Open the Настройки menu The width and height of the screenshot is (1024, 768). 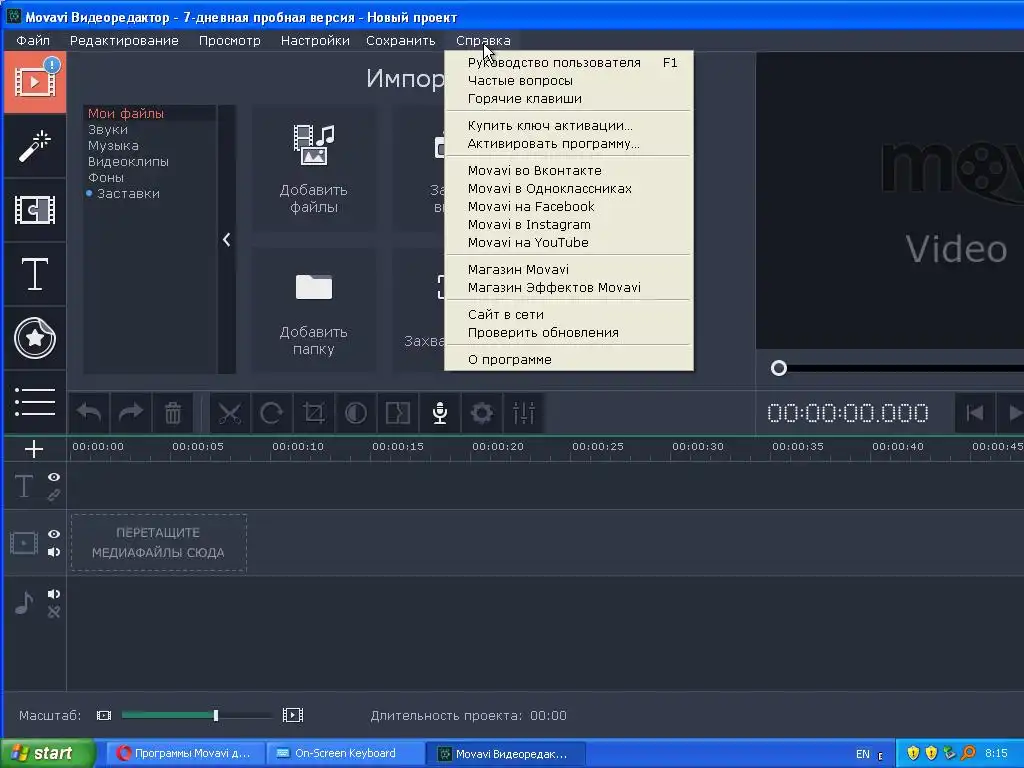click(x=315, y=40)
